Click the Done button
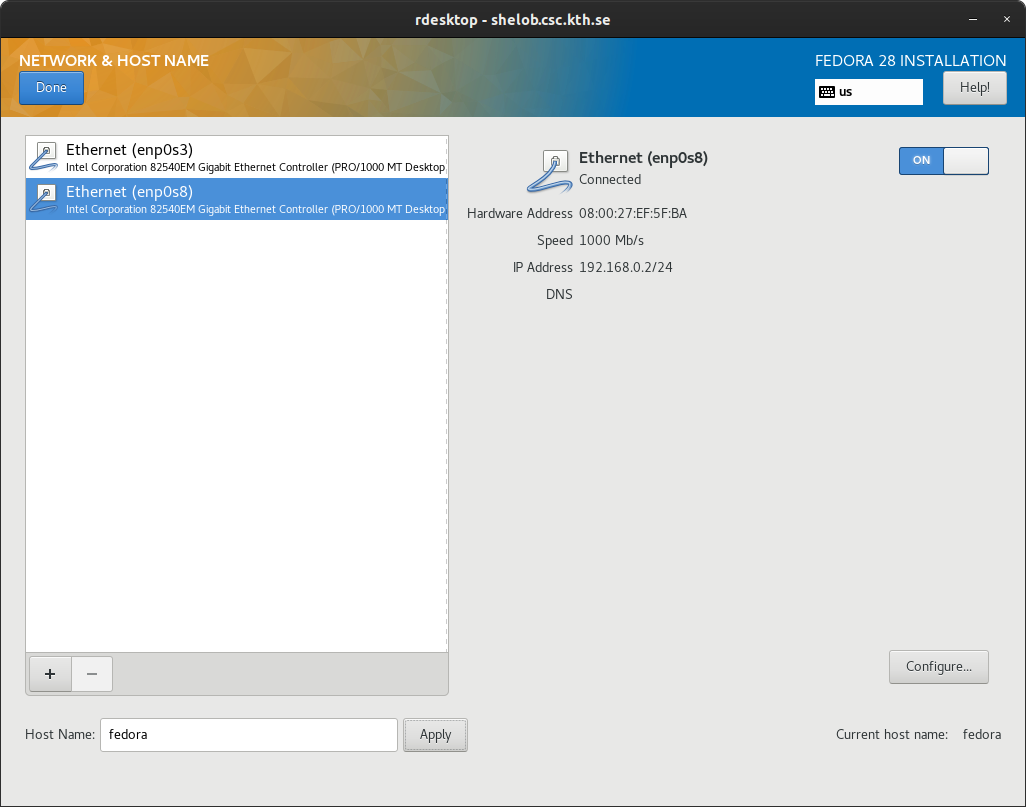 [x=51, y=88]
